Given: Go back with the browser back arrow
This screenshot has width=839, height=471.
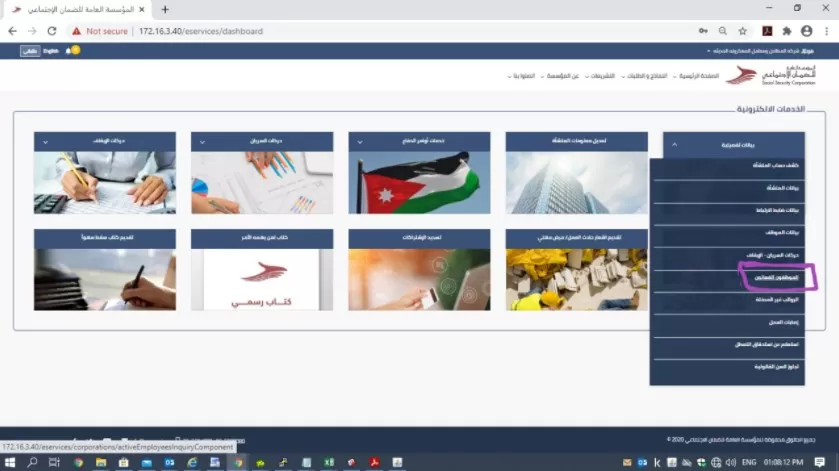Looking at the screenshot, I should click(12, 31).
